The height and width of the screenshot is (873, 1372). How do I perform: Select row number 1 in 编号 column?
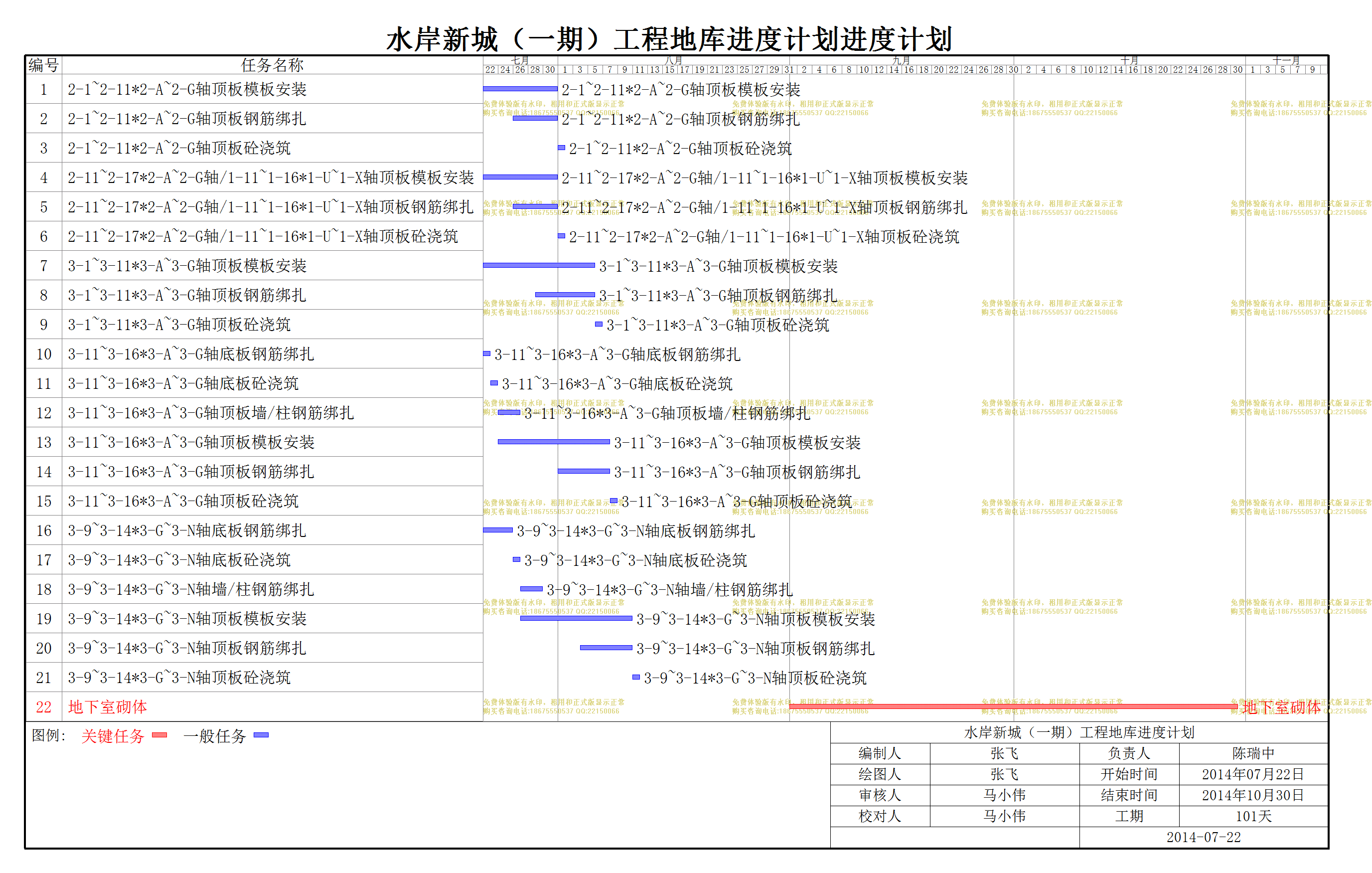point(44,89)
